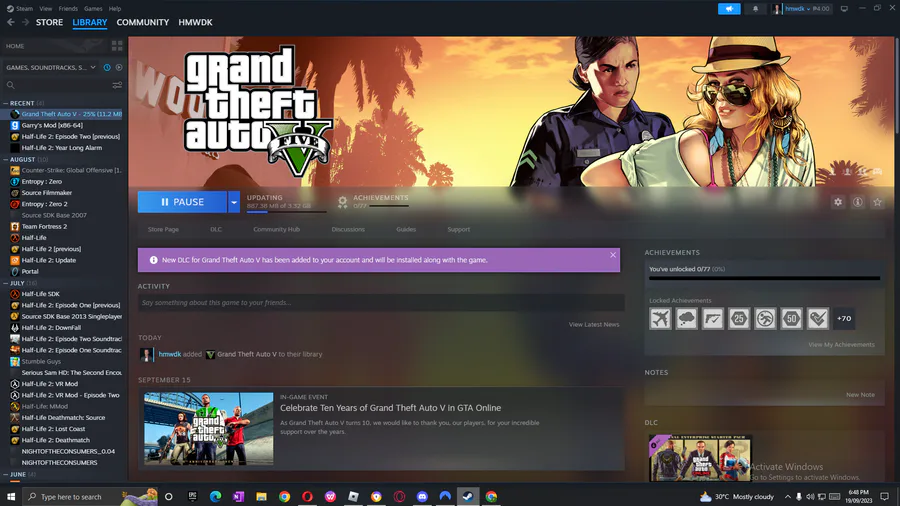Screen dimensions: 900x506
Task: Select Source Filmmaker in the library
Action: (46, 193)
